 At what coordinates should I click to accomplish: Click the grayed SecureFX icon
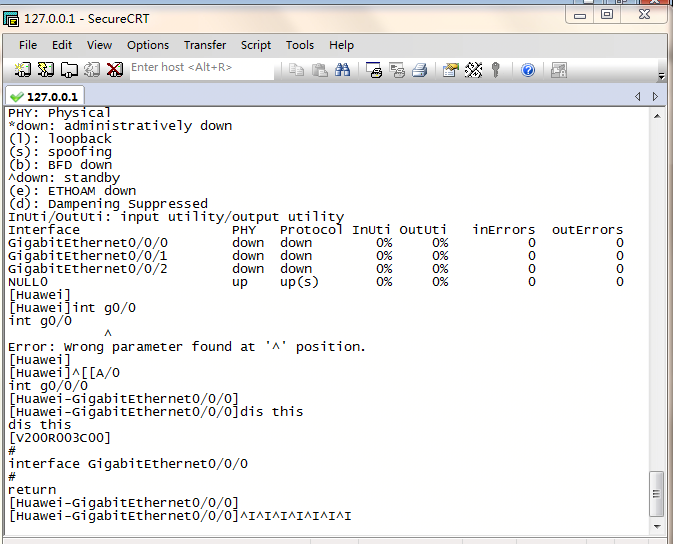point(559,70)
